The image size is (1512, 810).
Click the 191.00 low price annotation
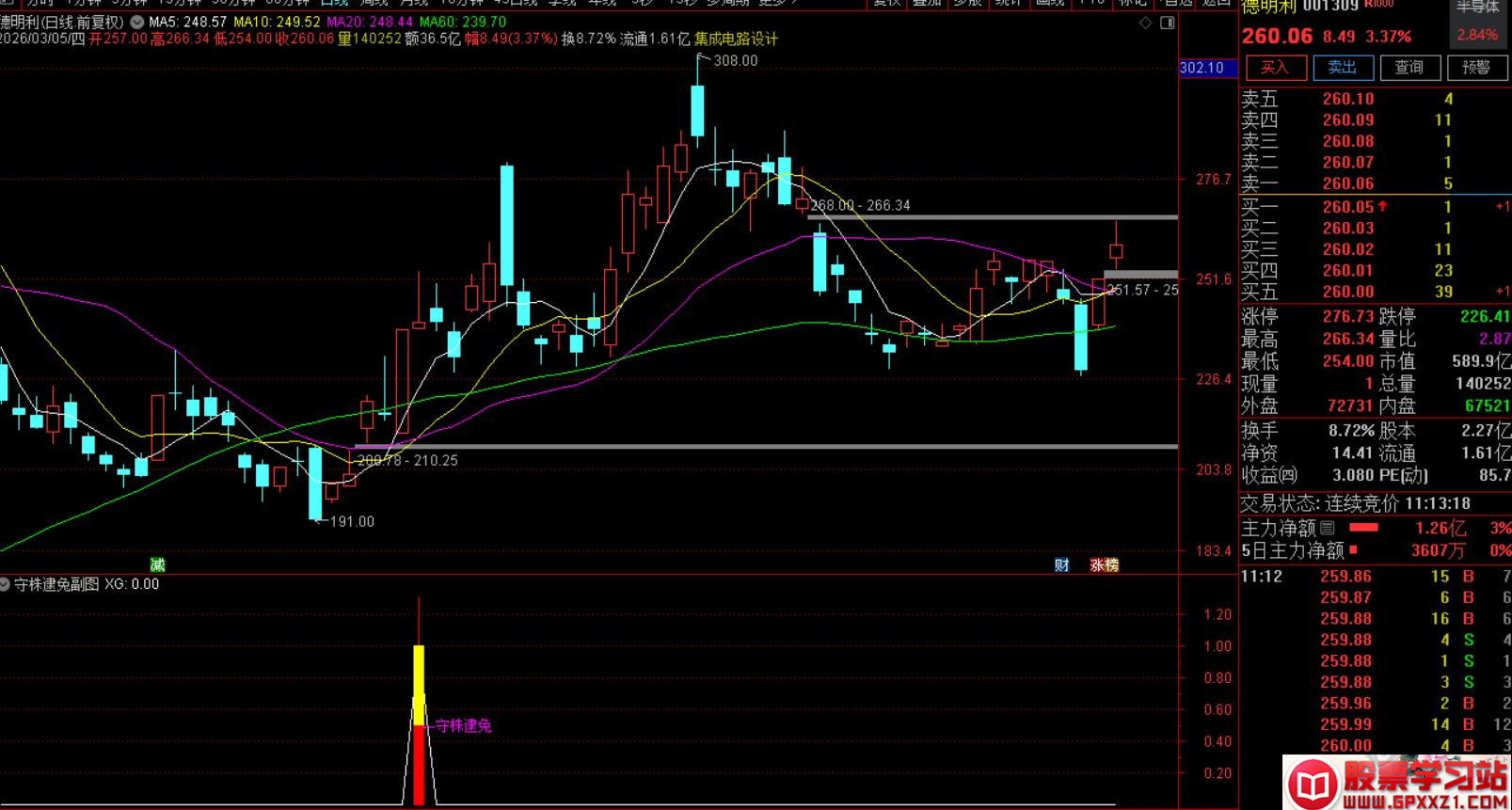(x=351, y=521)
